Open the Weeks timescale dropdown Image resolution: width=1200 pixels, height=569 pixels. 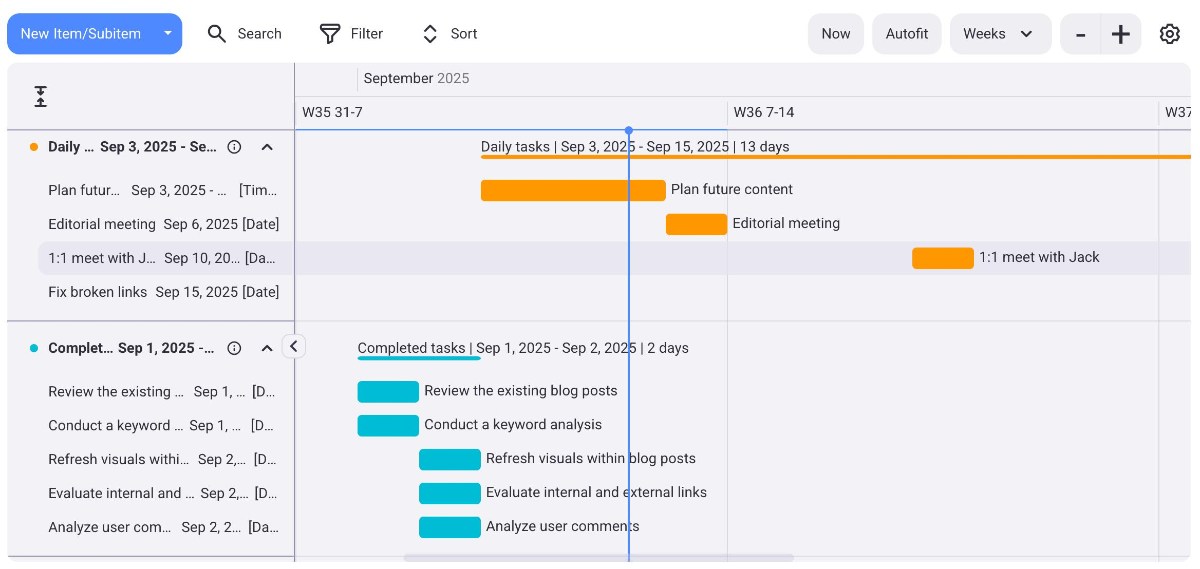point(999,34)
